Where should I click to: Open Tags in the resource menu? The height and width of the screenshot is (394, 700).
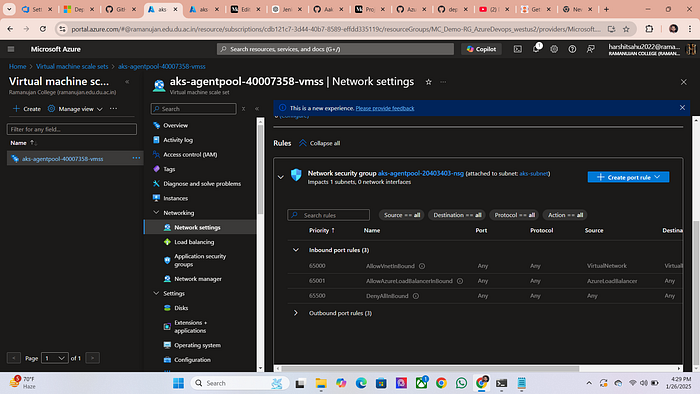coord(169,169)
